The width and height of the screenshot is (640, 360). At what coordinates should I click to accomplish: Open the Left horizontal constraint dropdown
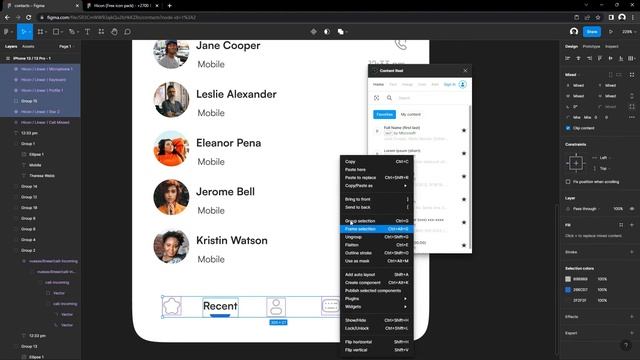(x=603, y=158)
